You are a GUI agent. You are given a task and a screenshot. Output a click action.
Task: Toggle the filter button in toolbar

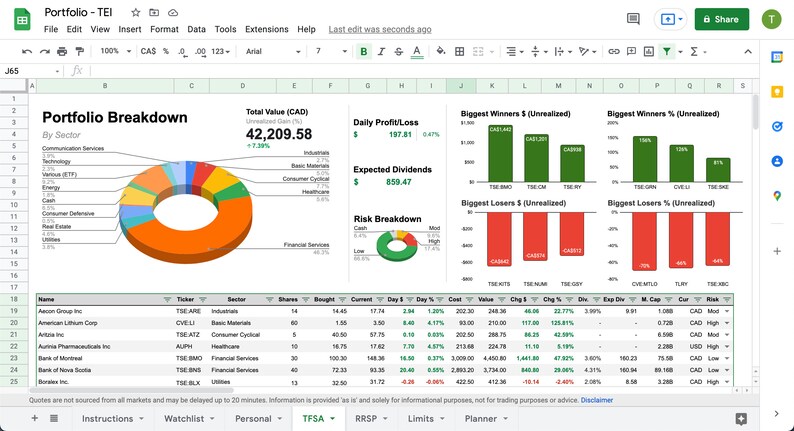tap(667, 51)
